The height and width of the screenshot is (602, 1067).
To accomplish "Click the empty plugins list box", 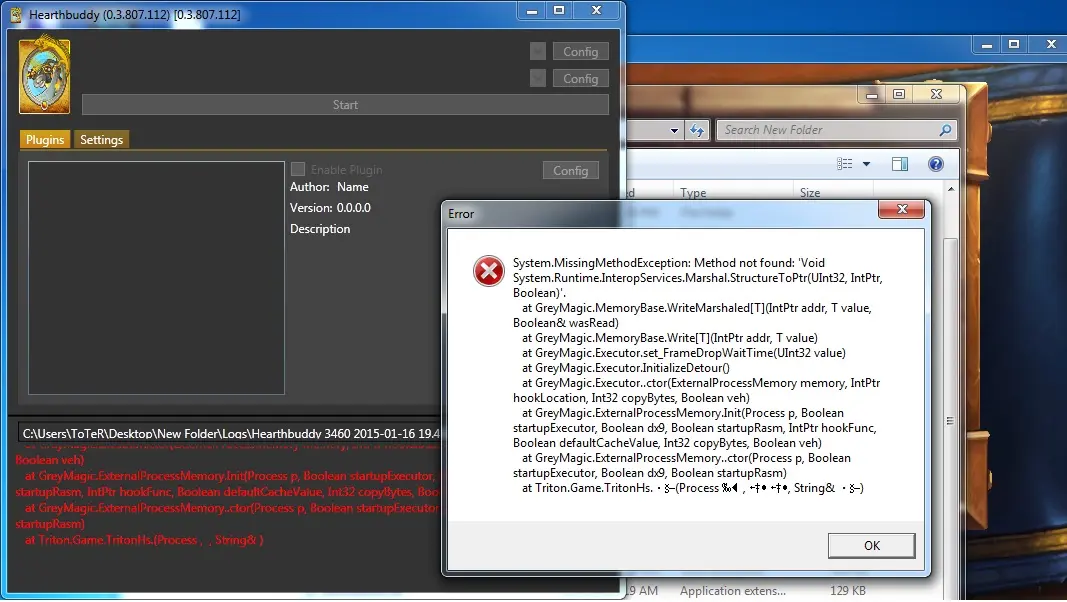I will tap(156, 278).
